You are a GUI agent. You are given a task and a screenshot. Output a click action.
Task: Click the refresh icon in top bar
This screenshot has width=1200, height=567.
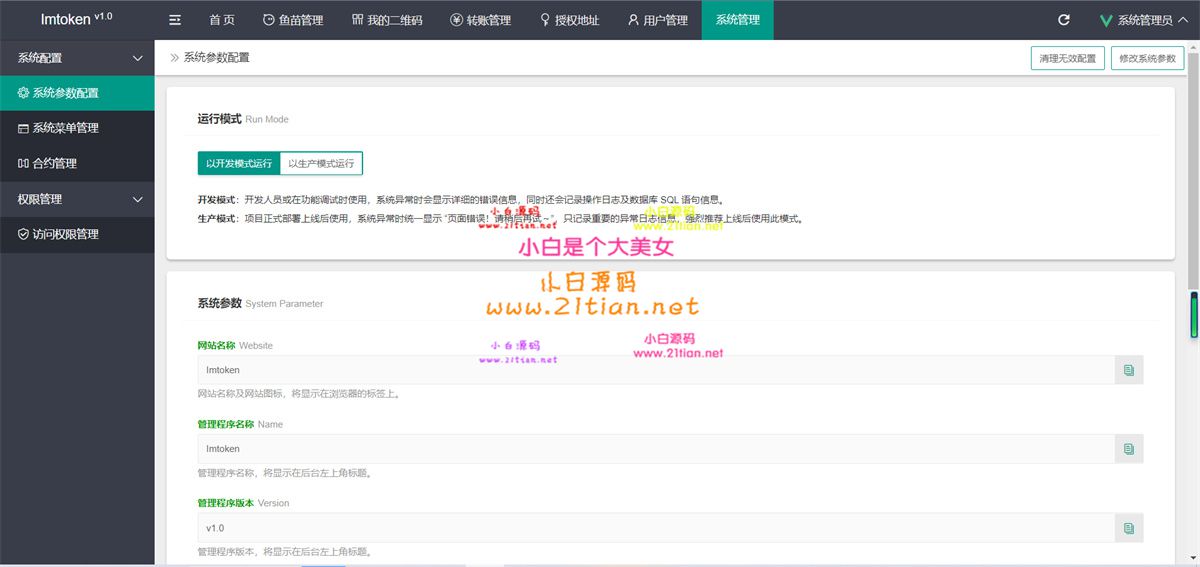tap(1064, 20)
